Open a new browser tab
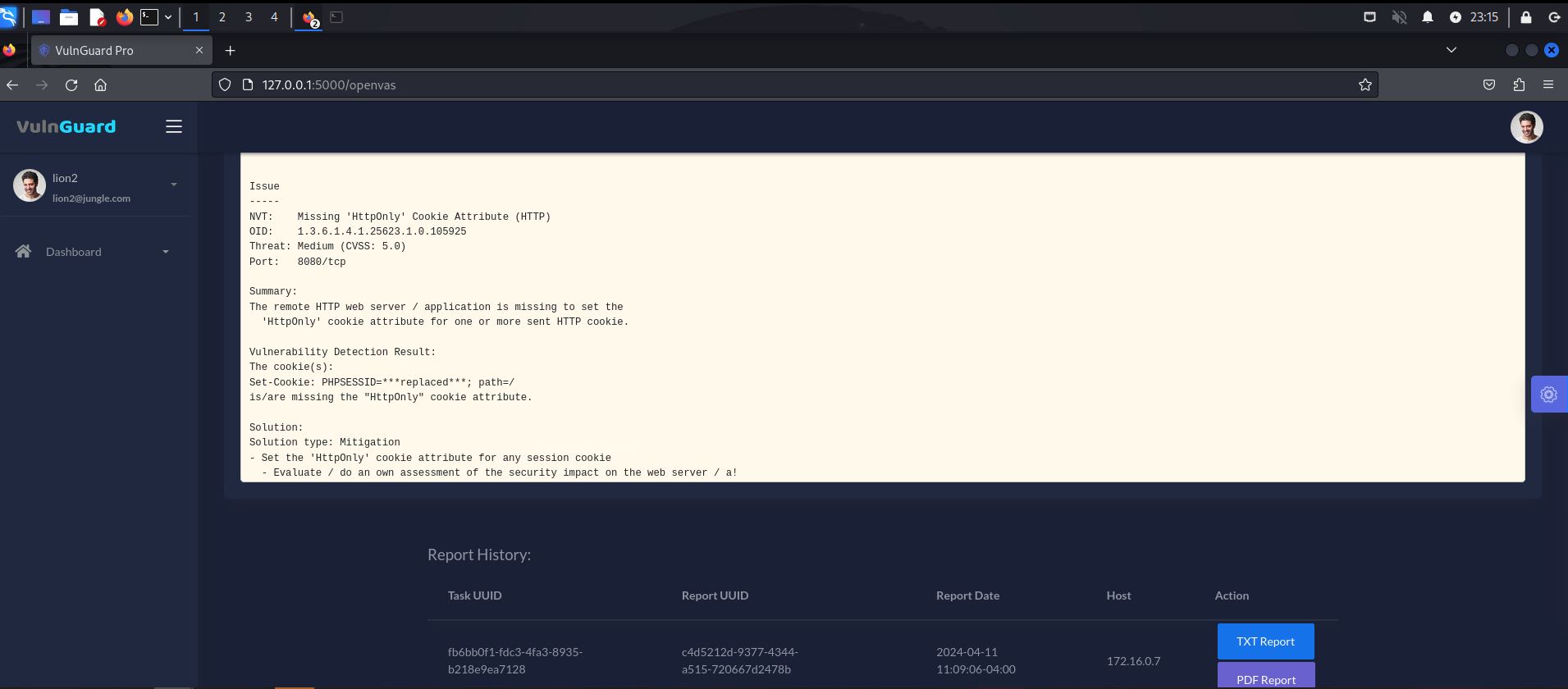This screenshot has height=689, width=1568. [x=231, y=50]
